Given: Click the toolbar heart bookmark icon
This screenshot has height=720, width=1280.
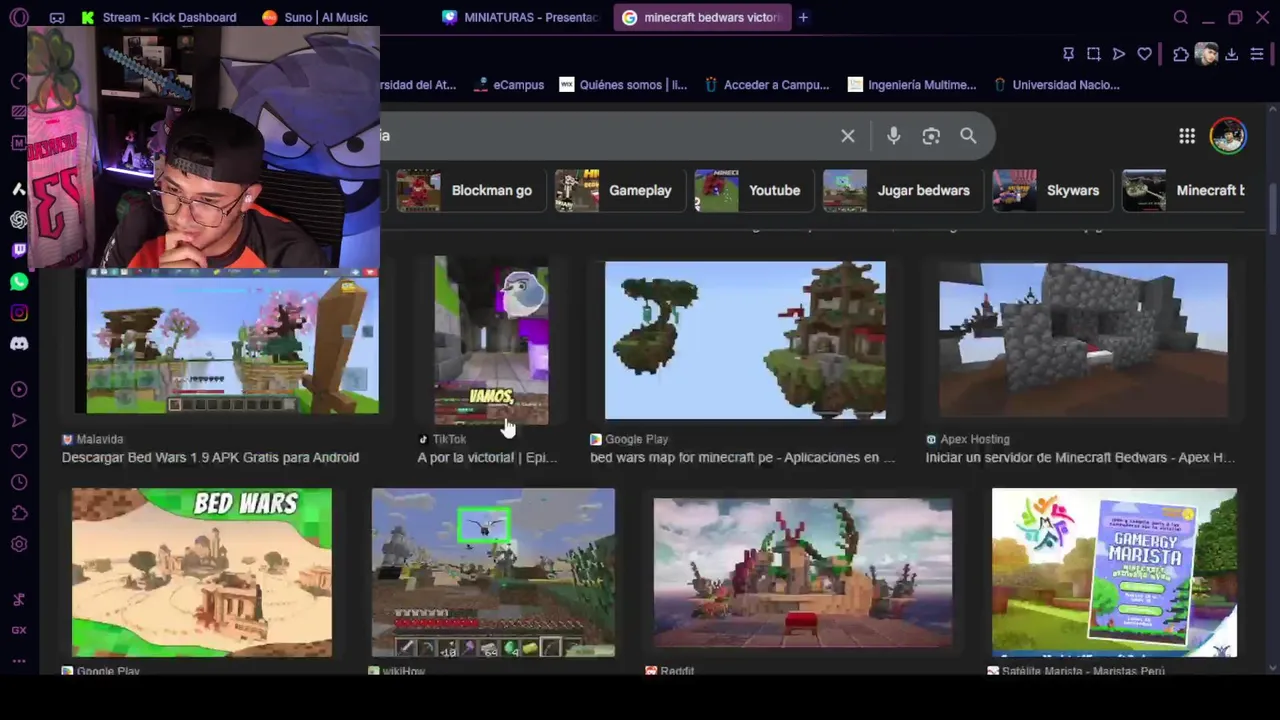Looking at the screenshot, I should tap(1144, 54).
